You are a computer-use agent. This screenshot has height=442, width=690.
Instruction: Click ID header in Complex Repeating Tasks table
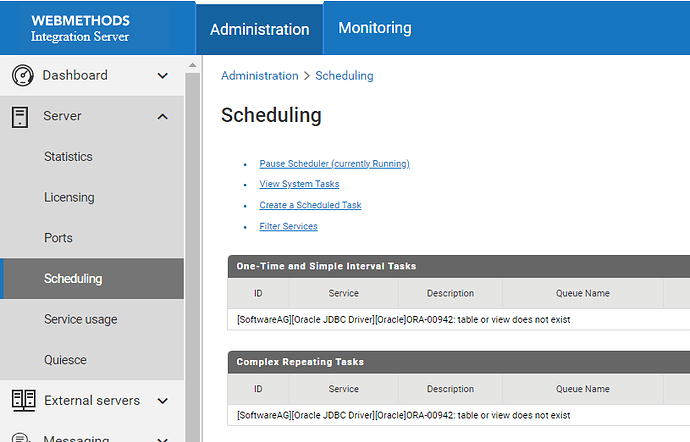pos(258,389)
